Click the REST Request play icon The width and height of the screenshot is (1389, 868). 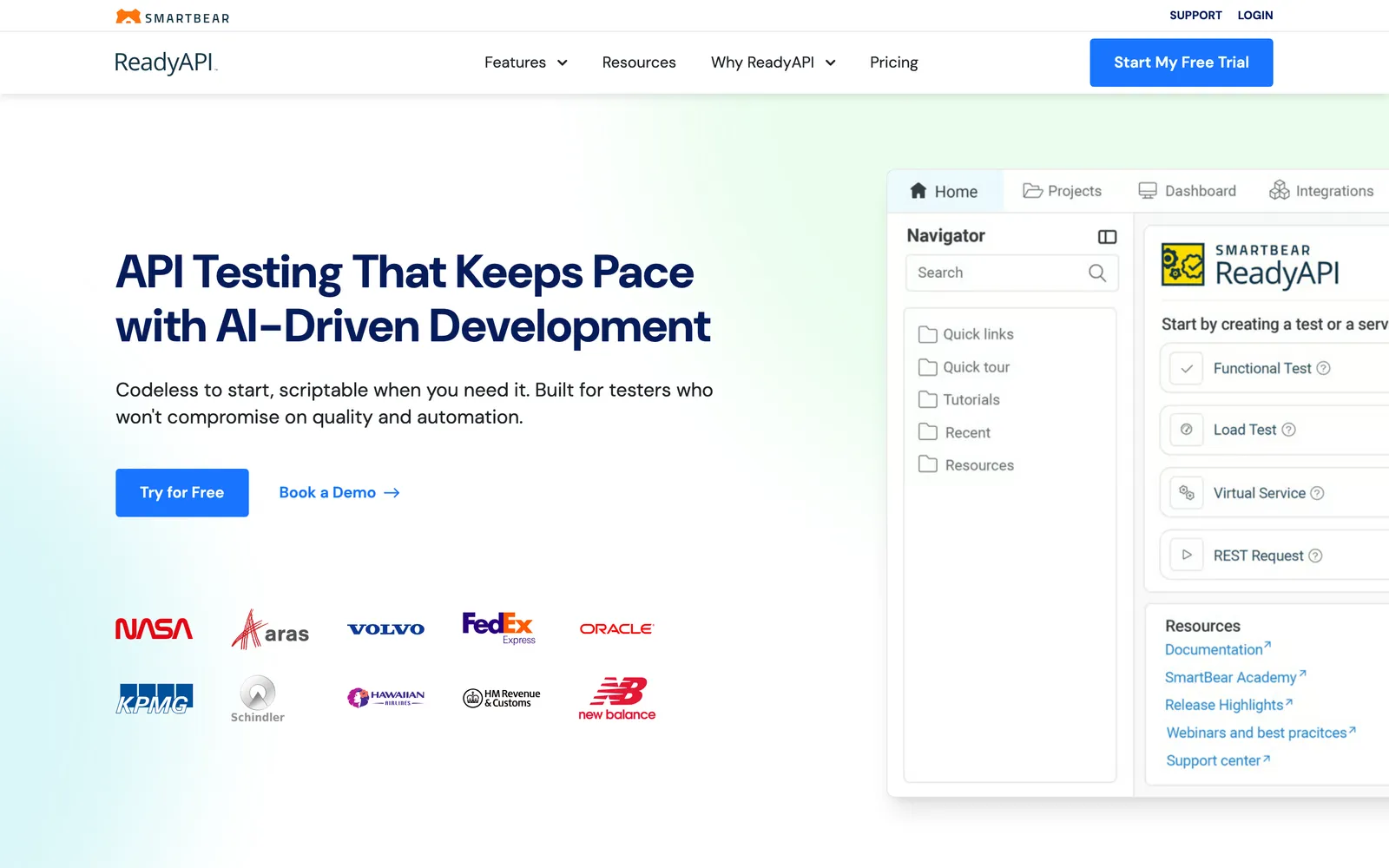(1187, 556)
